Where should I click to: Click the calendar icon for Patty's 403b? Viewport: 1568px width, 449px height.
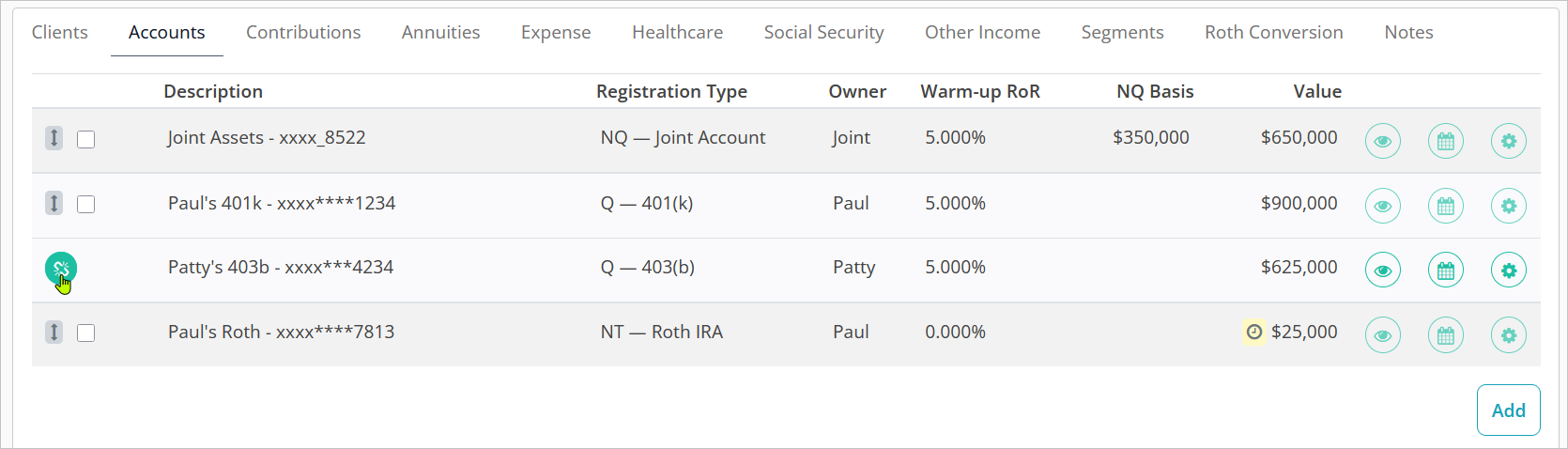(1445, 271)
